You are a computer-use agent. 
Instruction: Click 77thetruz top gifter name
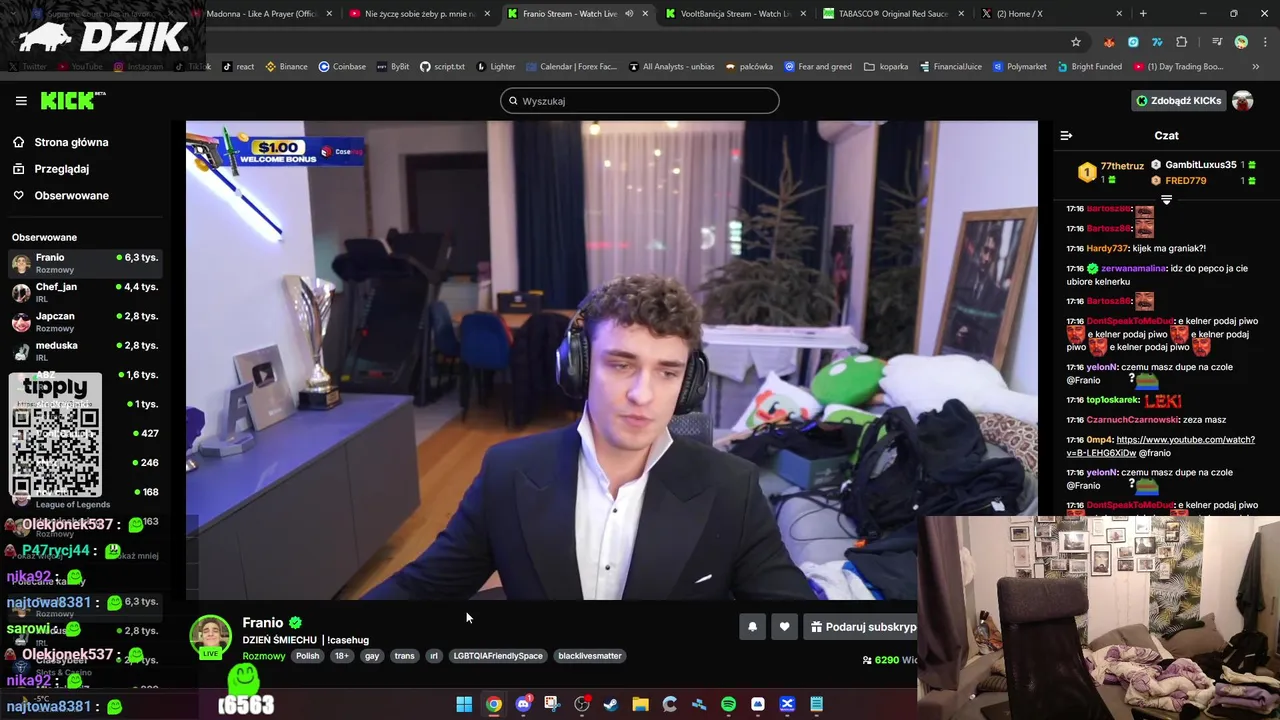click(1122, 166)
